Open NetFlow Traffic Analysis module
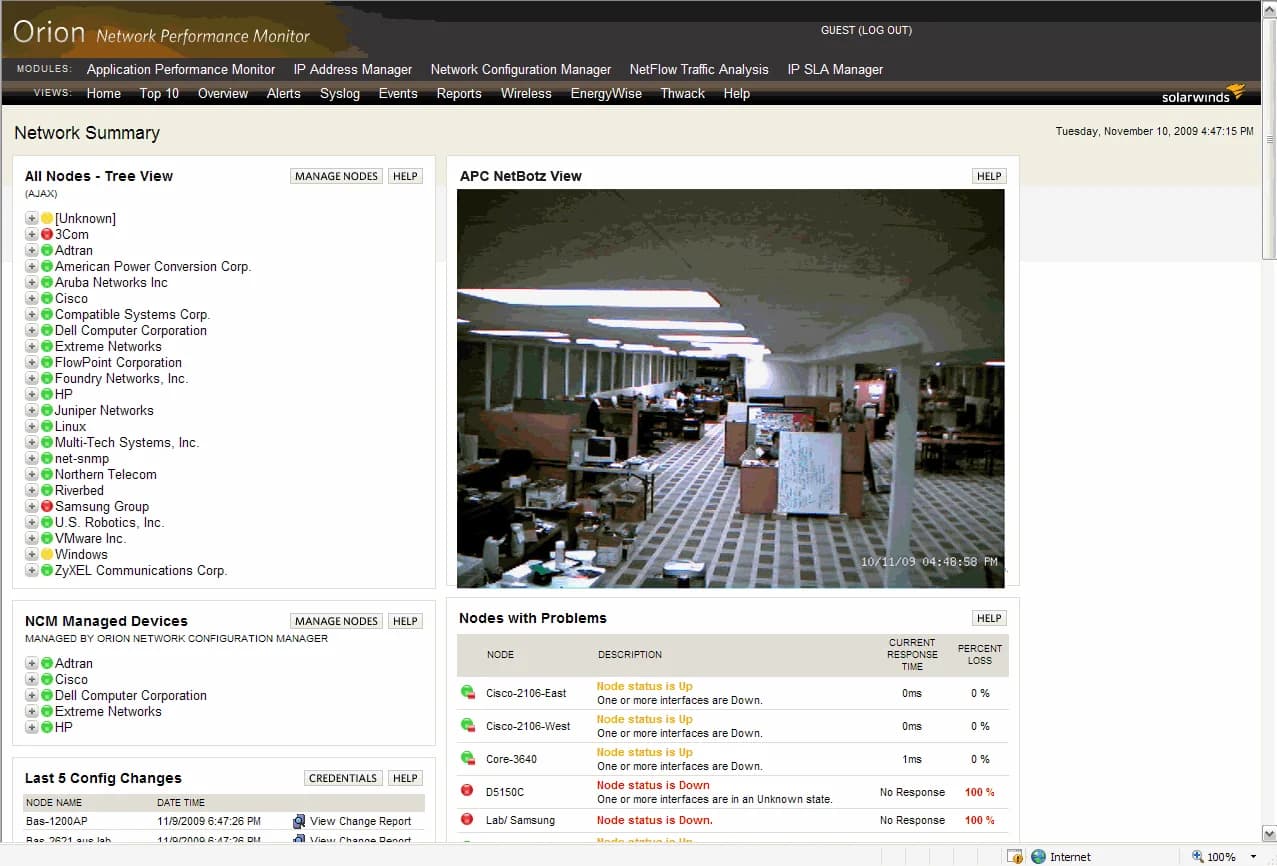1277x866 pixels. (699, 69)
